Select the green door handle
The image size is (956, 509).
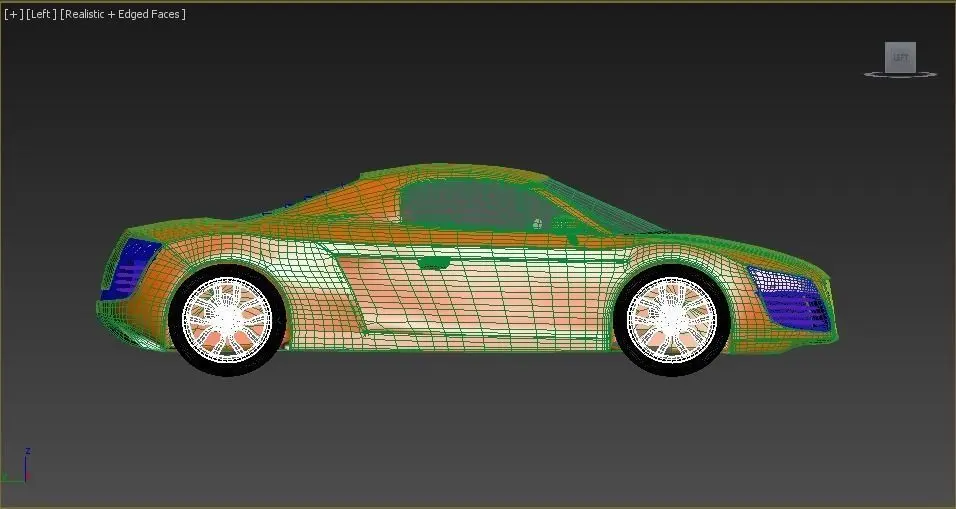tap(435, 263)
